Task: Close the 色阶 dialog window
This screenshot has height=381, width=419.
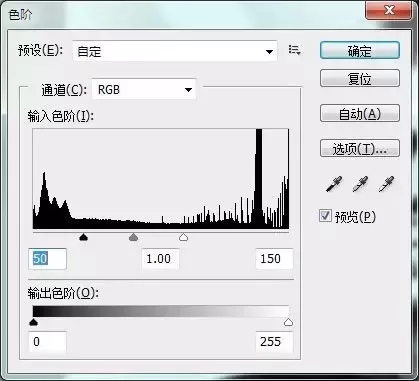Action: coord(389,10)
